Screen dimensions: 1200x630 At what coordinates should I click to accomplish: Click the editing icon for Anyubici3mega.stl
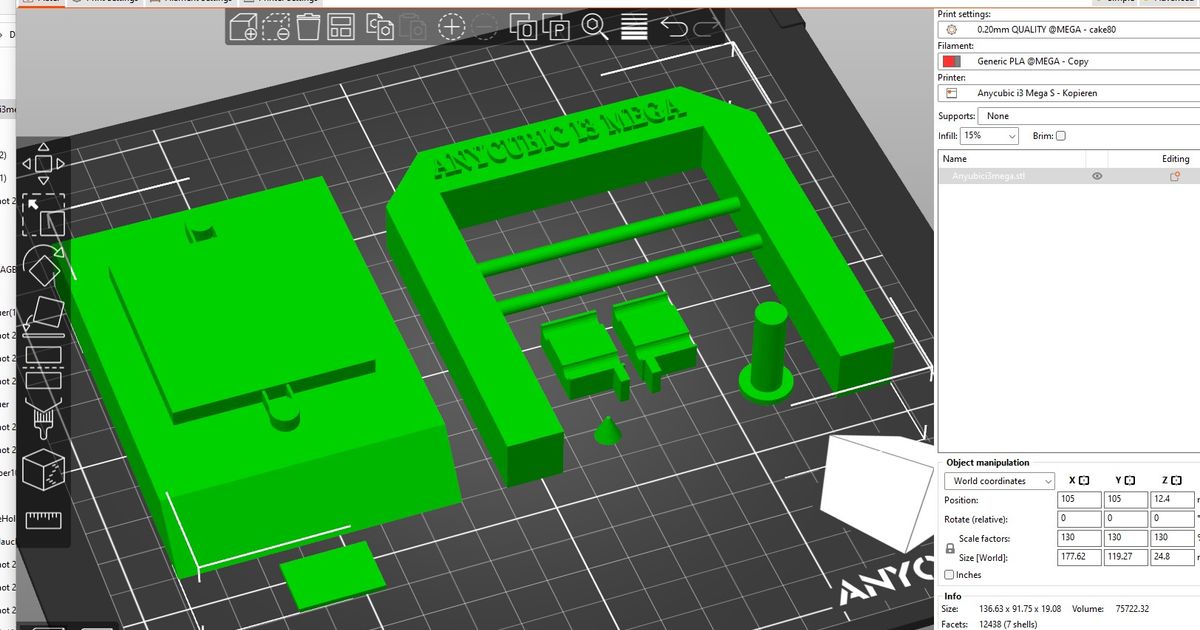tap(1175, 176)
